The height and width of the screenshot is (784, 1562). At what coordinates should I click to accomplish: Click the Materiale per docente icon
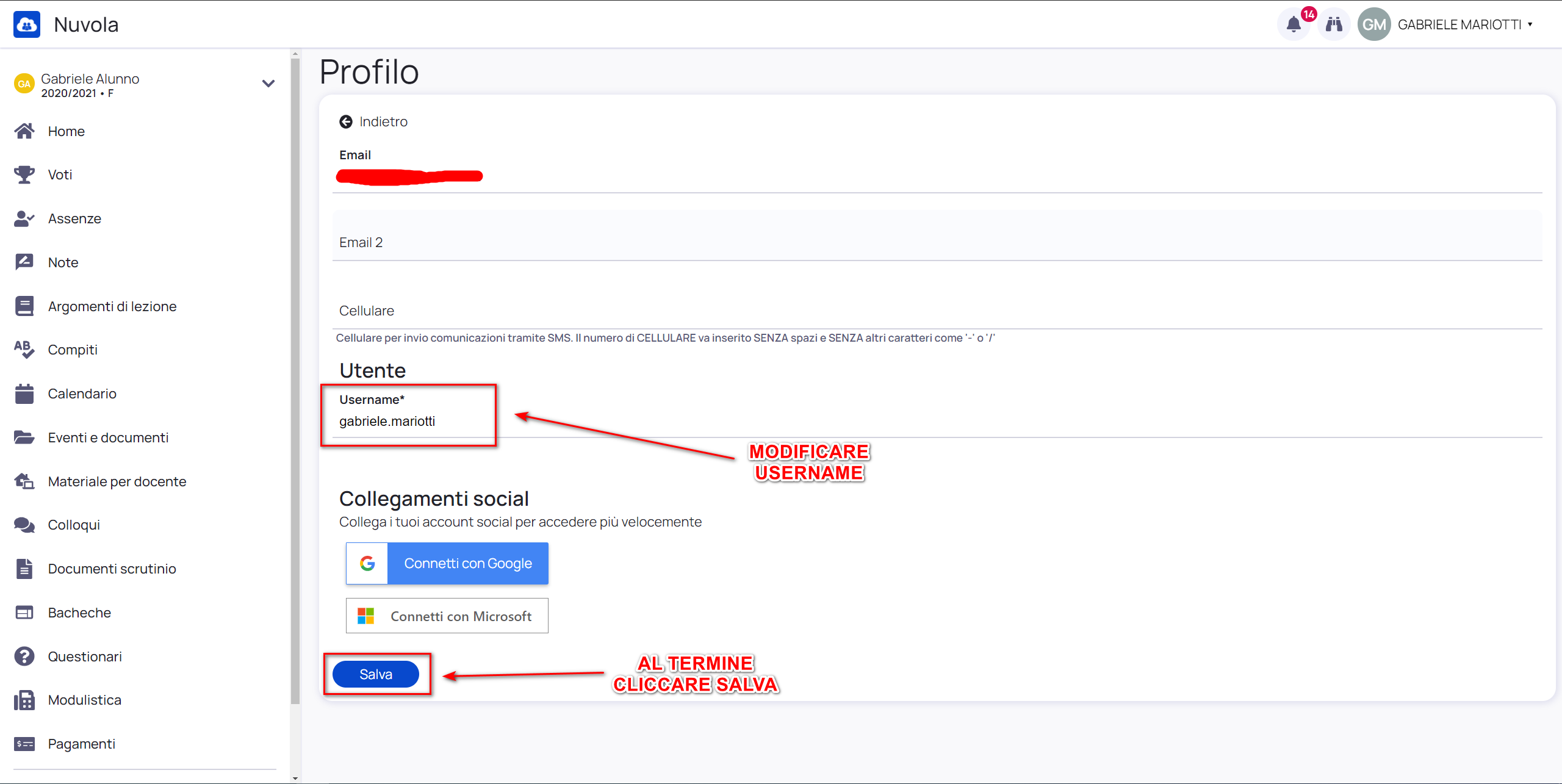coord(24,481)
